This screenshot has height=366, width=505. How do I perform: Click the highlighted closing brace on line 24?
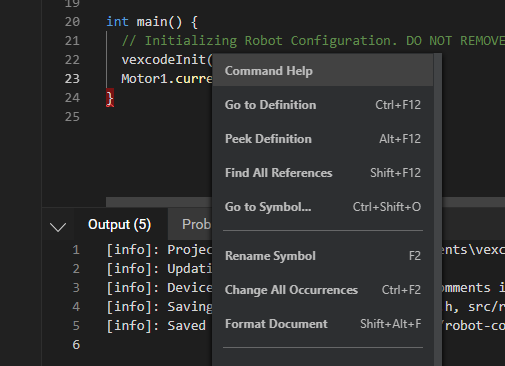pyautogui.click(x=110, y=98)
